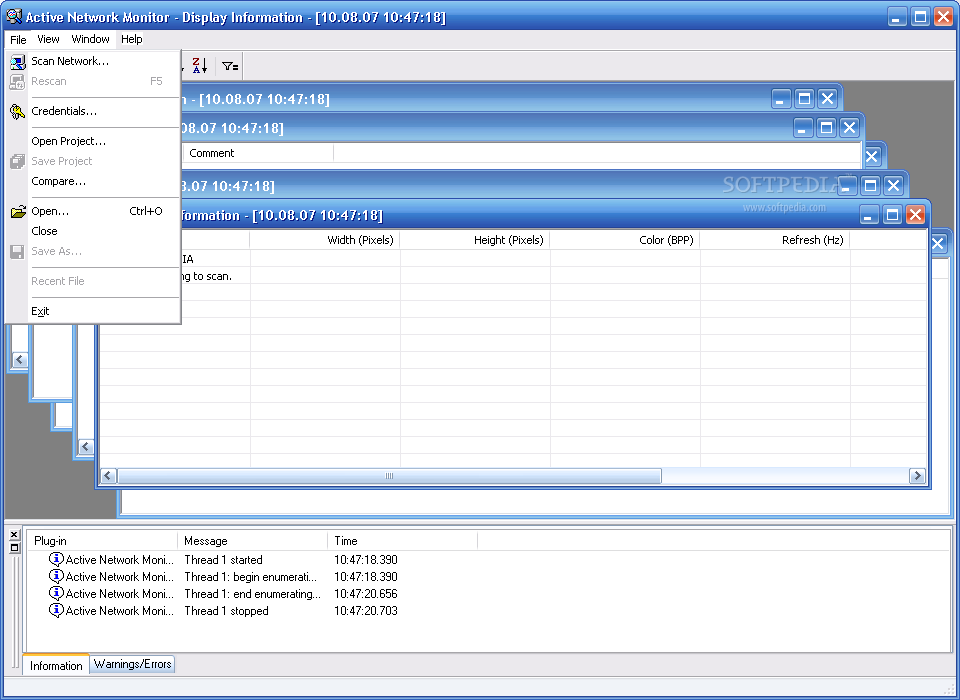Select 'Thread 1: end enumerating...' message
Viewport: 960px width, 700px height.
[x=252, y=594]
